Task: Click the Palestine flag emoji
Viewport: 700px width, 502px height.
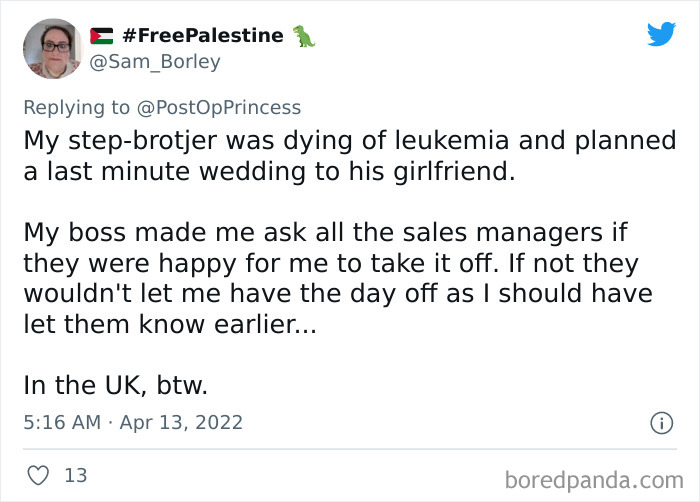Action: [x=102, y=37]
